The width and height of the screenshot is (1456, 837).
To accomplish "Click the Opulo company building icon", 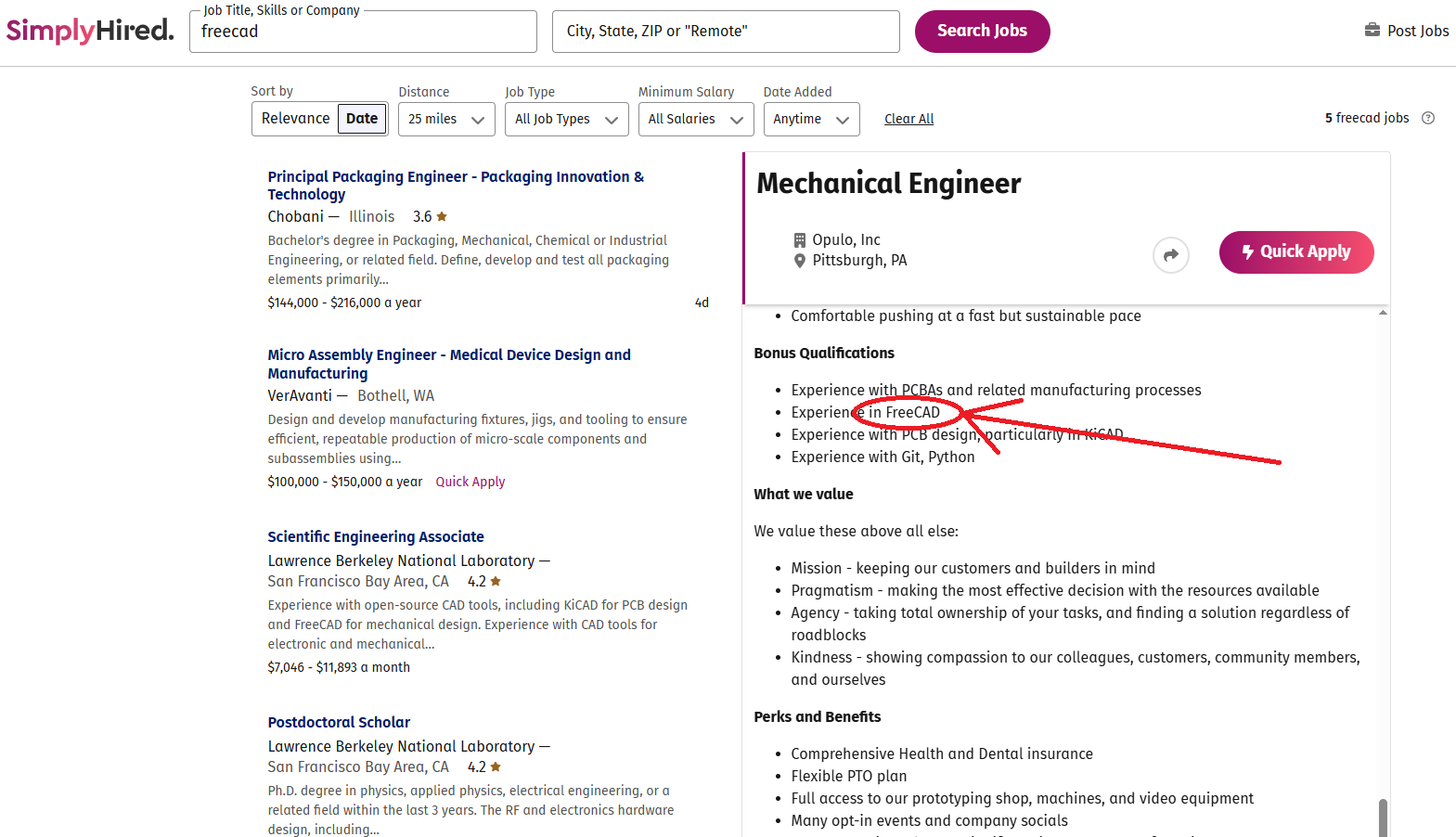I will coord(799,240).
